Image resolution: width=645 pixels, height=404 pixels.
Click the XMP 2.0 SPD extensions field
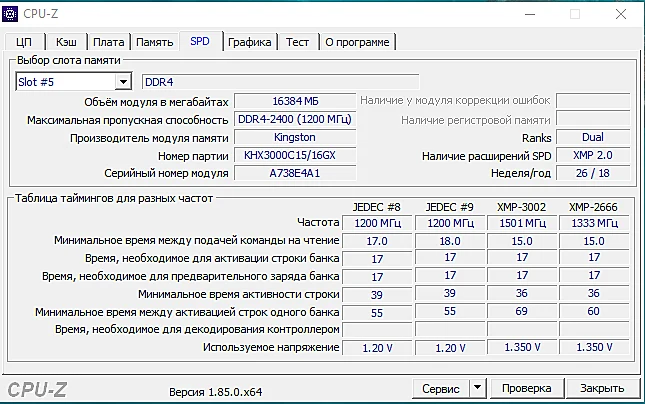593,155
